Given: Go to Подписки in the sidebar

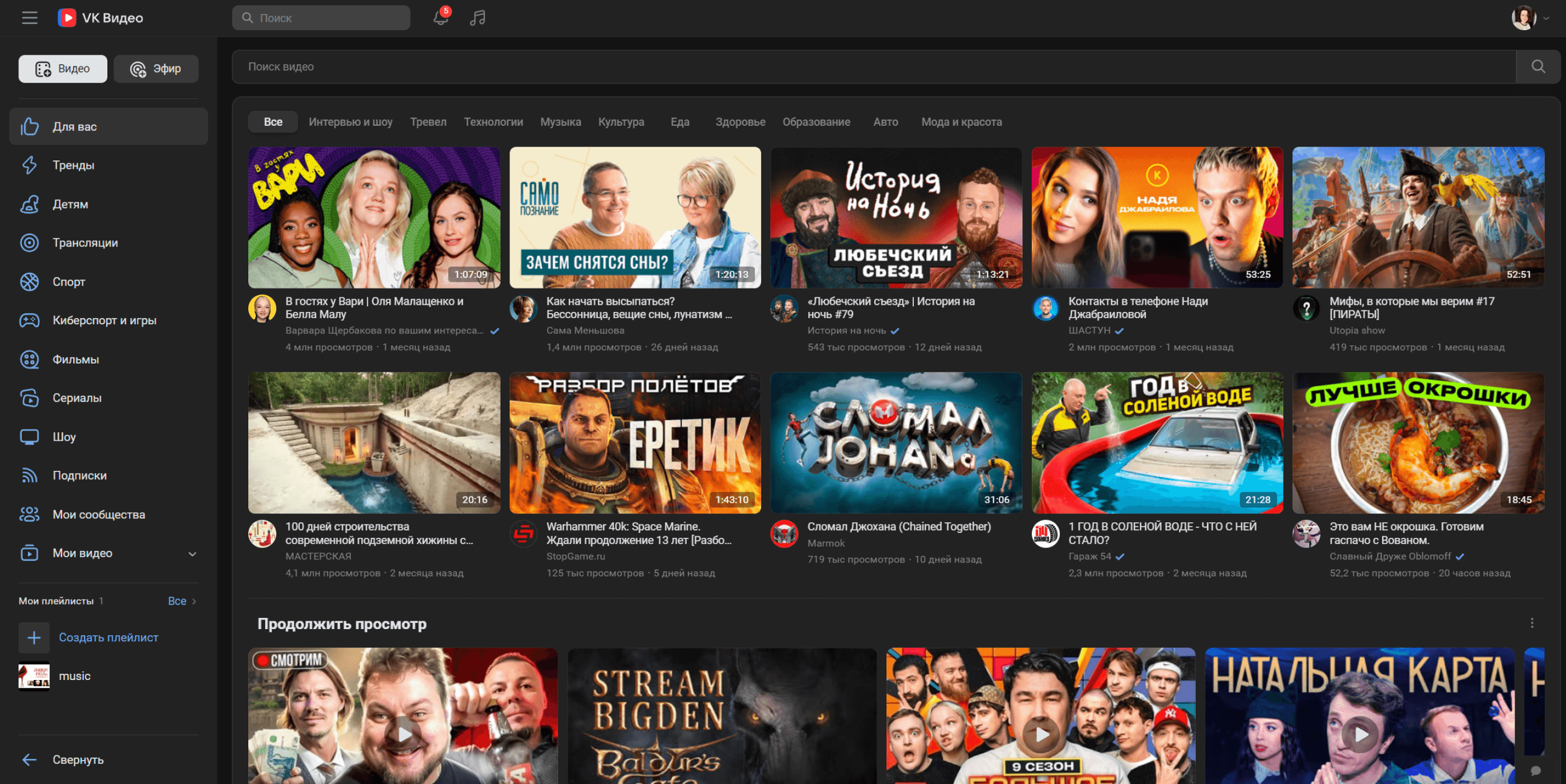Looking at the screenshot, I should (79, 475).
